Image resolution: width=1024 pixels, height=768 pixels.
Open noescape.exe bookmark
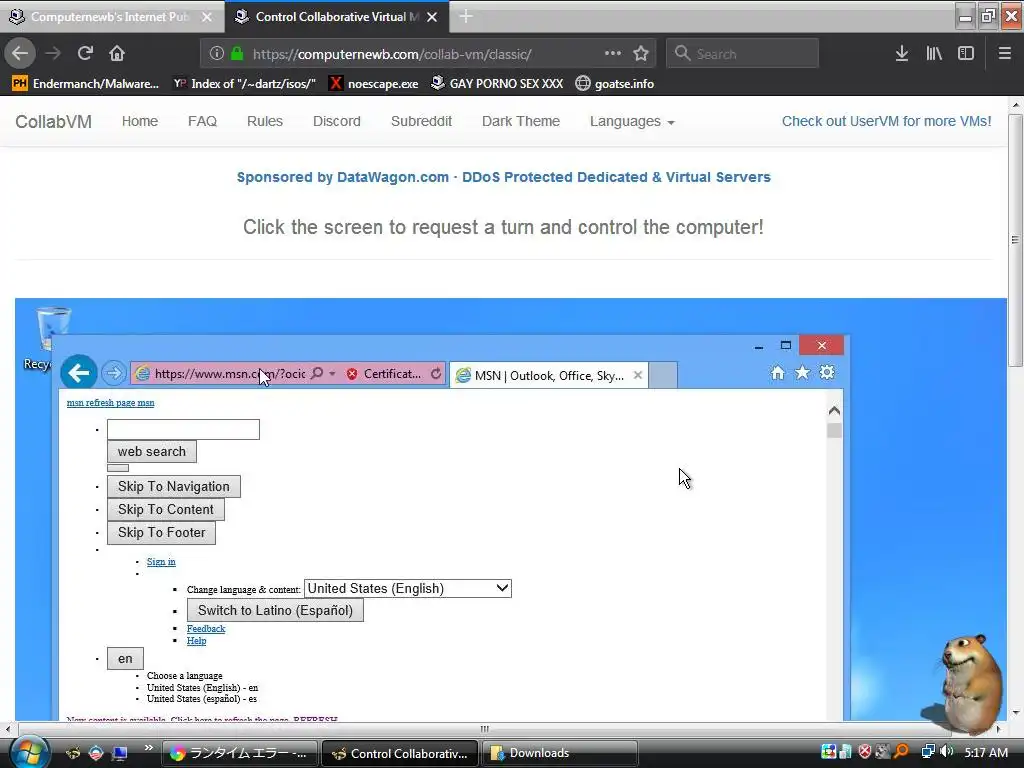[374, 84]
